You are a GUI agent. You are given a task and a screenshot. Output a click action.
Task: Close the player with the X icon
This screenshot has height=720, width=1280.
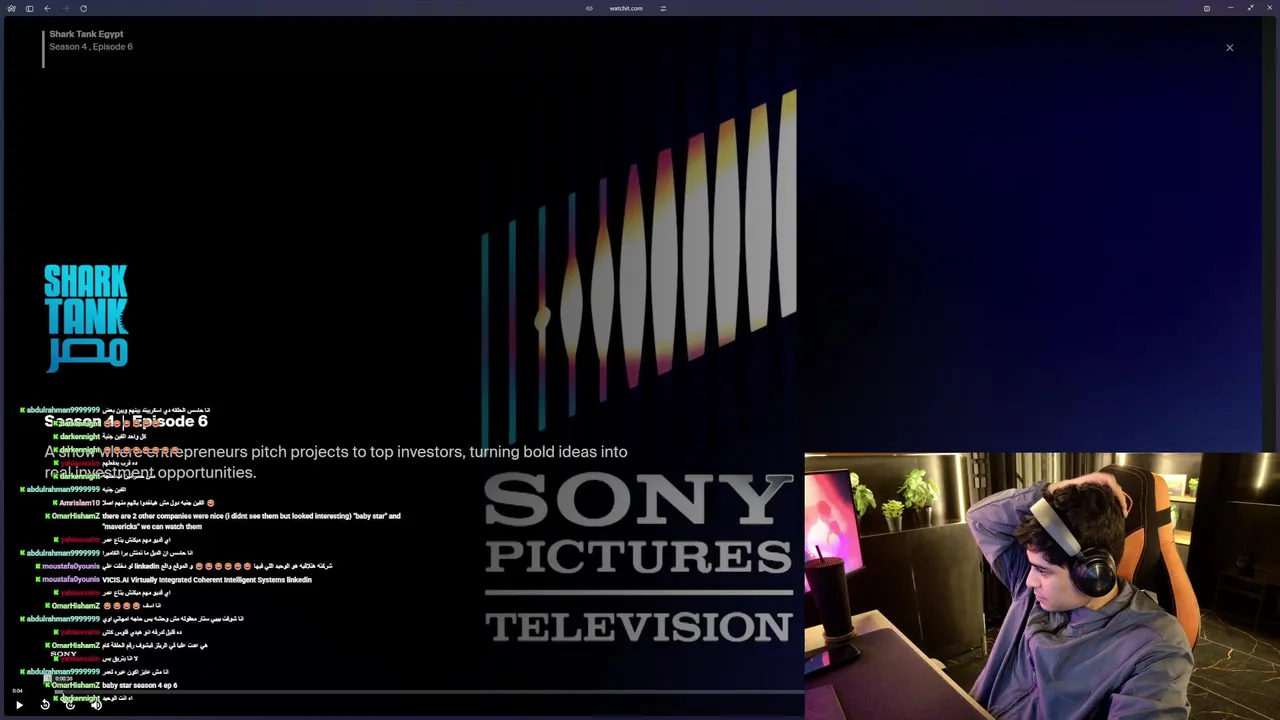point(1230,47)
